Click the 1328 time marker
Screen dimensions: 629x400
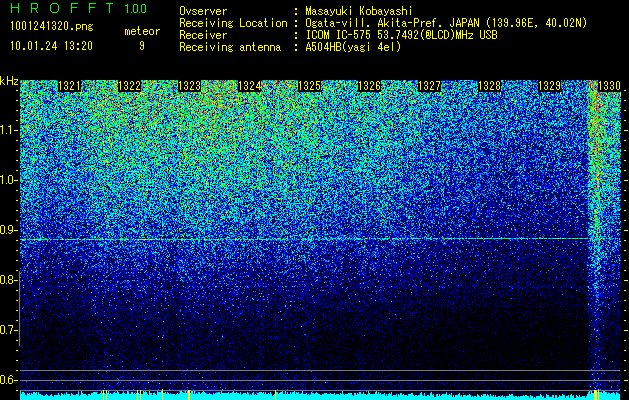tap(489, 86)
